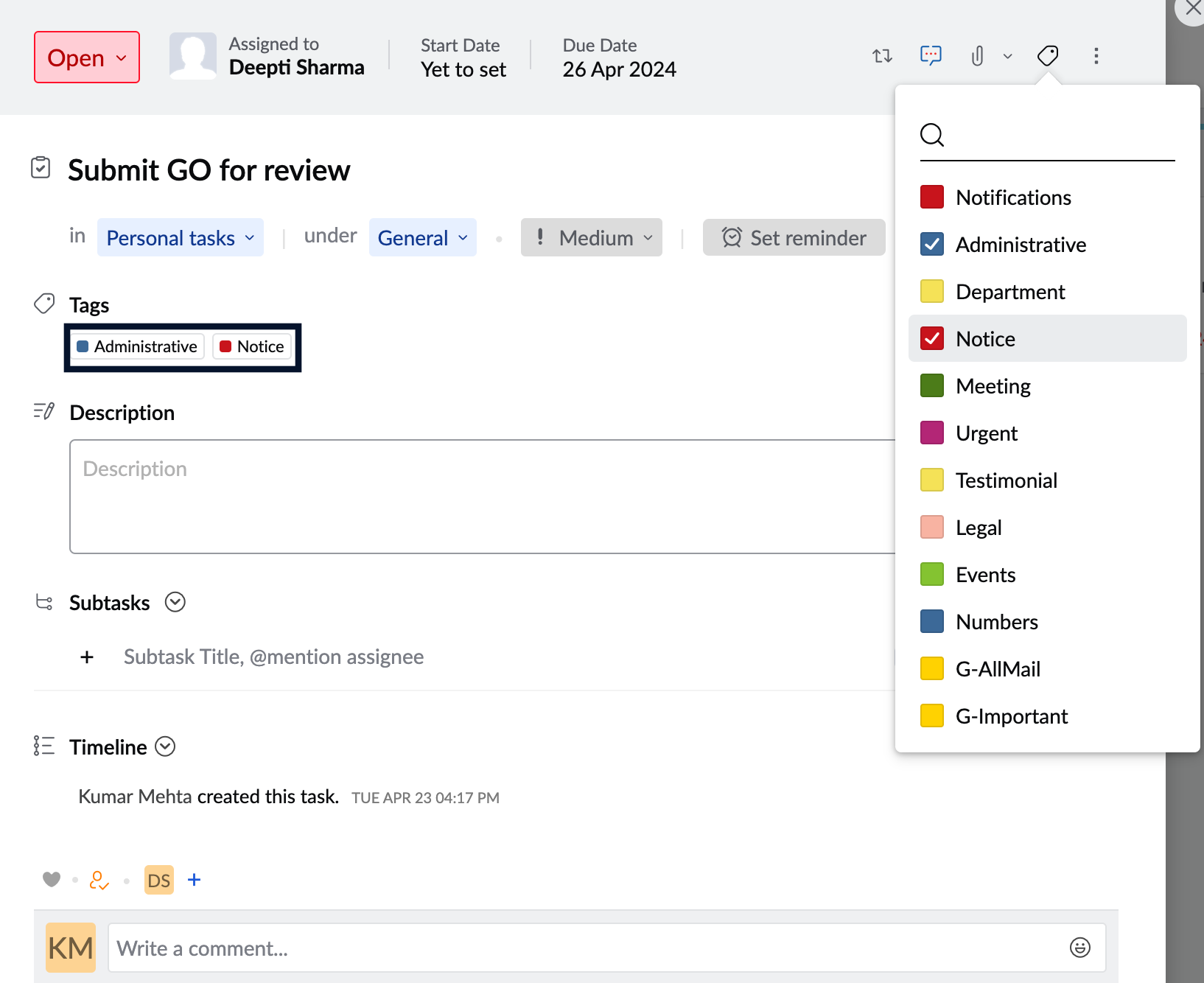The height and width of the screenshot is (983, 1204).
Task: Click the paperclip attachment icon
Action: click(977, 56)
